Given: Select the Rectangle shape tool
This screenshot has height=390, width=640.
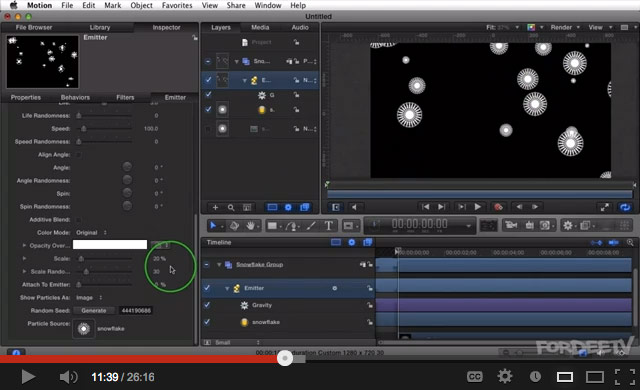Looking at the screenshot, I should pos(272,226).
